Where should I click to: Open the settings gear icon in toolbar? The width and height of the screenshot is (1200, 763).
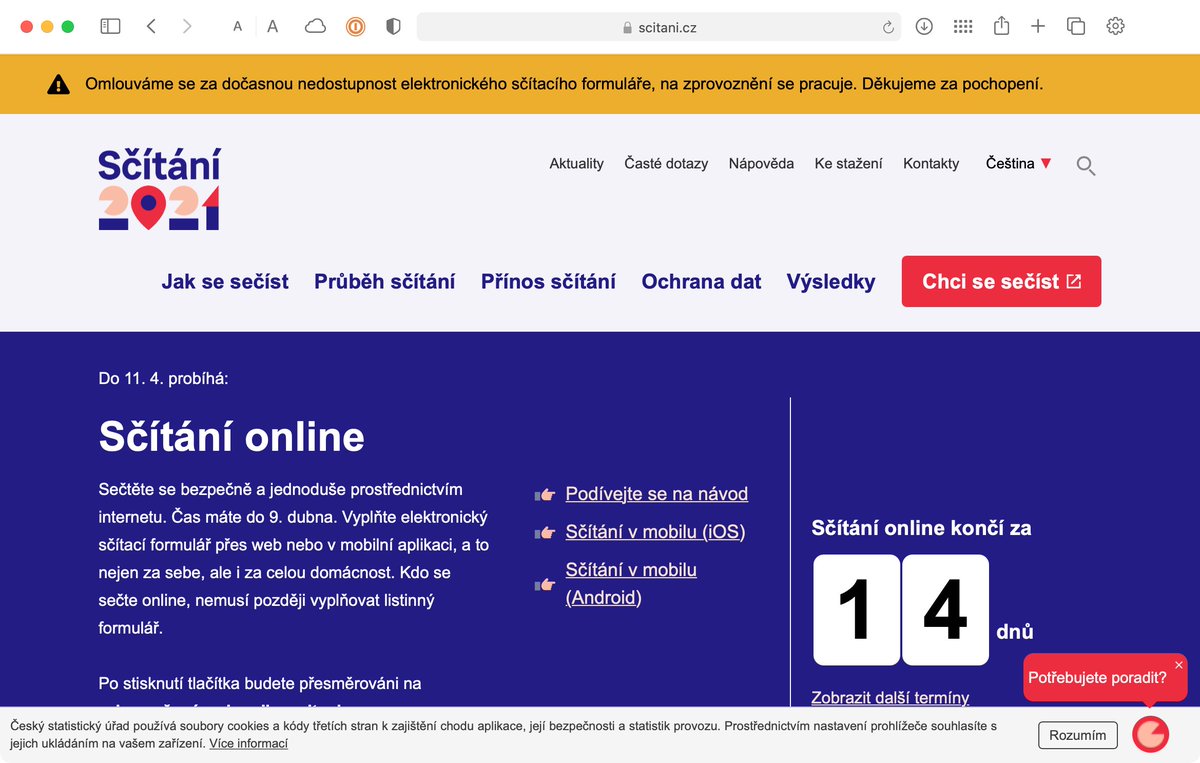pos(1116,27)
